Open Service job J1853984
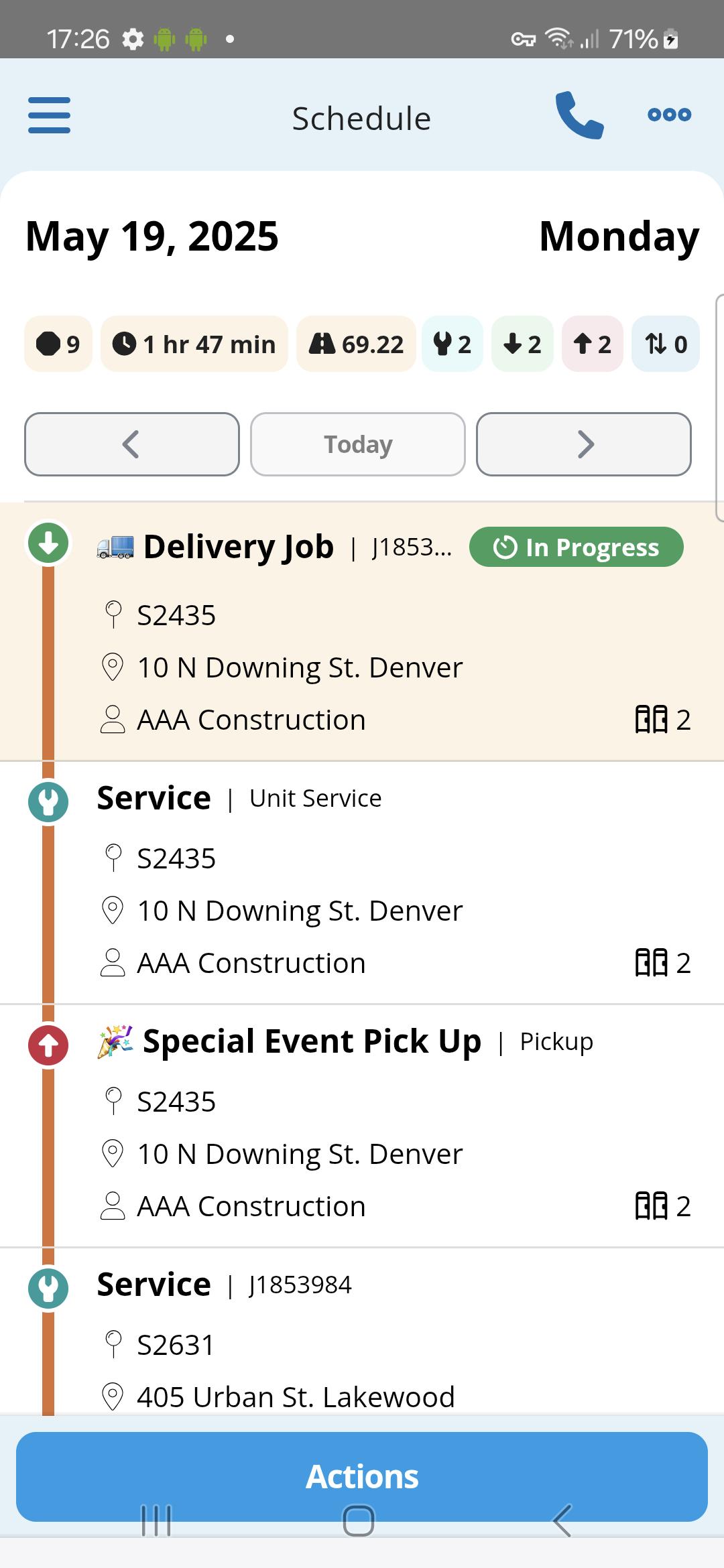724x1568 pixels. 362,1331
